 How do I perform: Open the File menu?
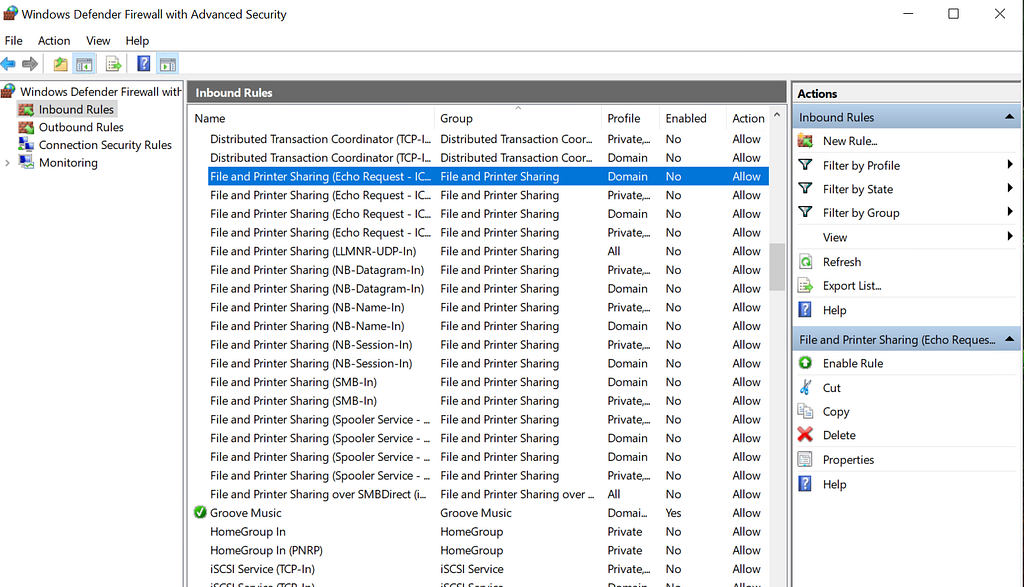pyautogui.click(x=14, y=40)
